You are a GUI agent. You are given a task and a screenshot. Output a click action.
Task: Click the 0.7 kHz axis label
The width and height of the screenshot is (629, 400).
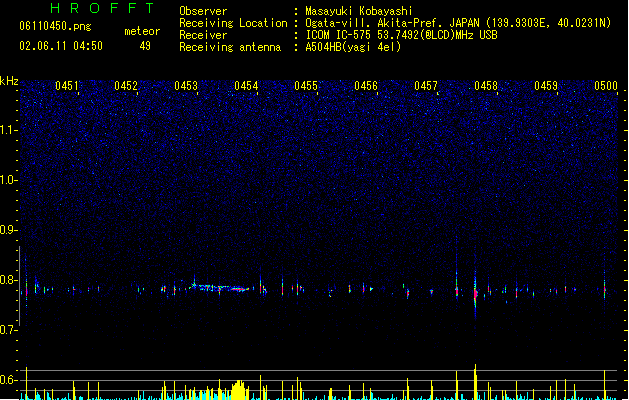click(8, 330)
